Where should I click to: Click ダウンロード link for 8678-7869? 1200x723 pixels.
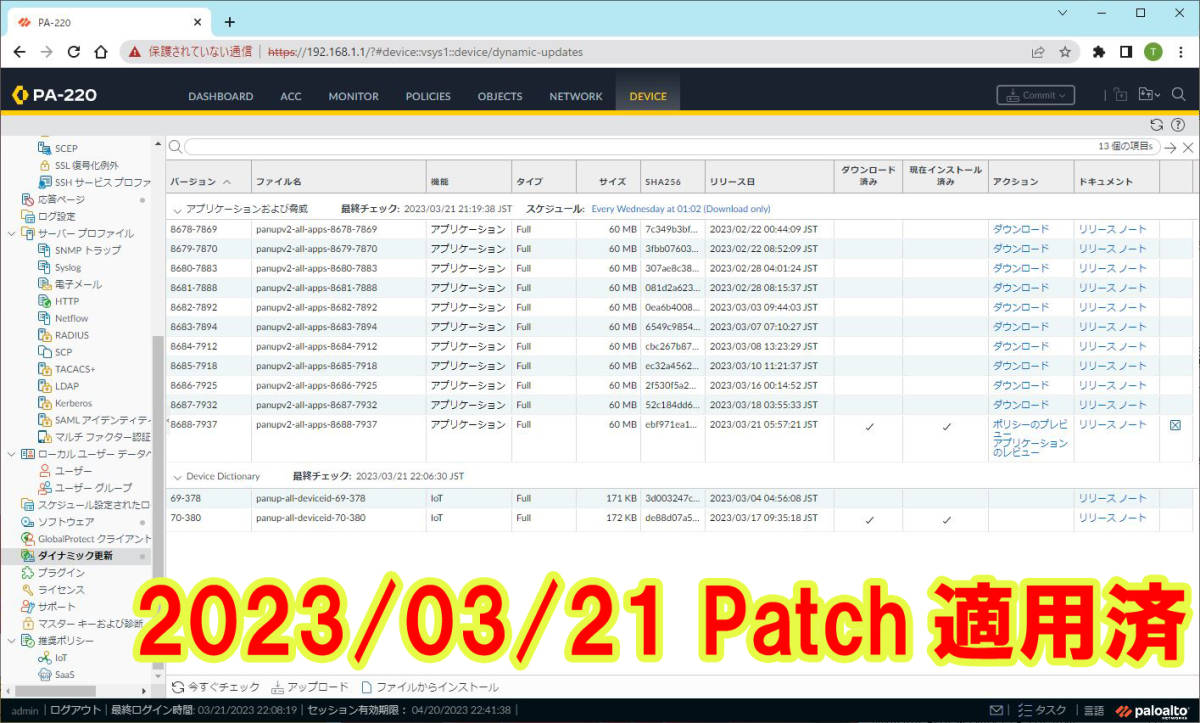pos(1021,229)
